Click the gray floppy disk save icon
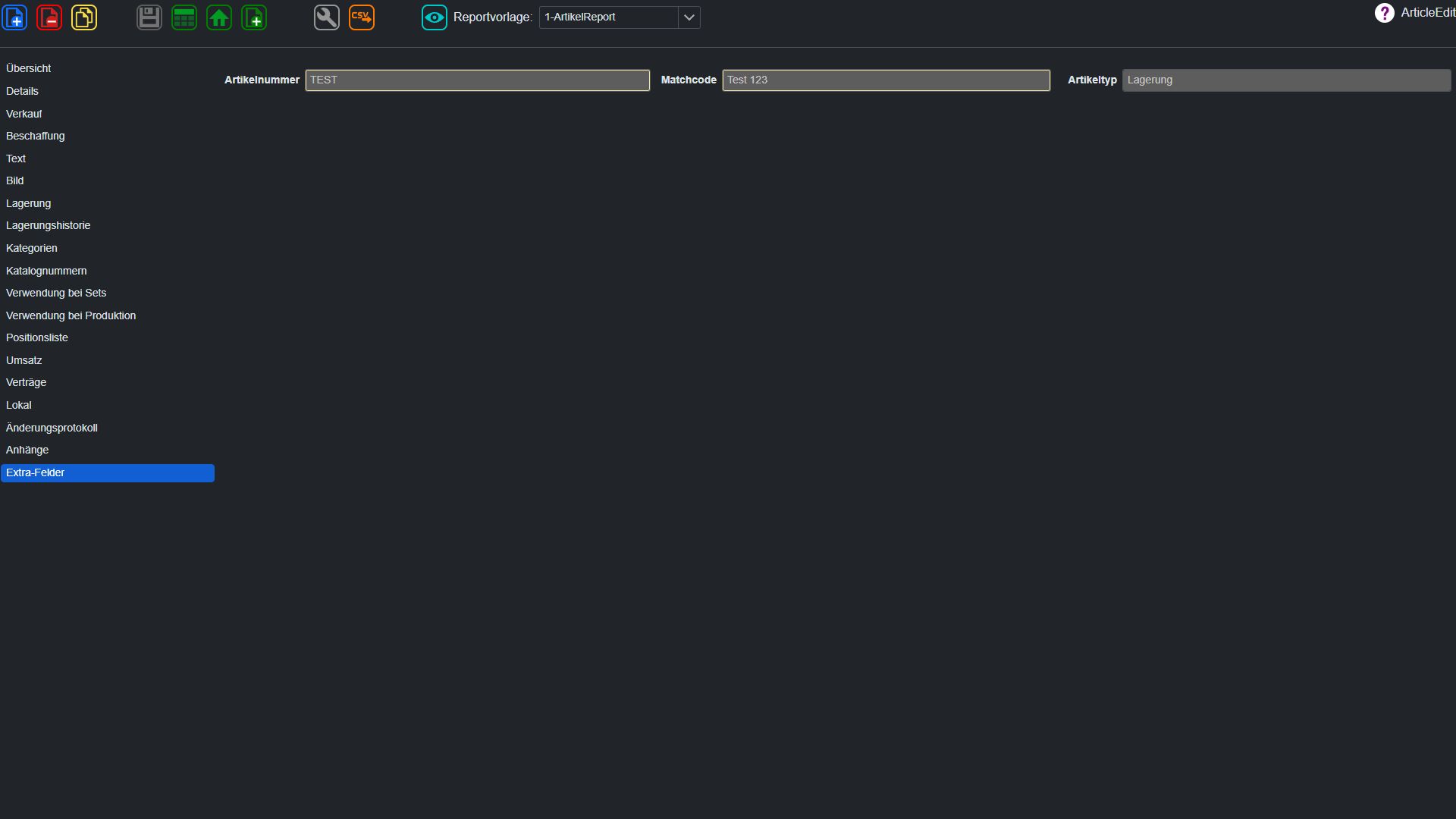Viewport: 1456px width, 819px height. click(x=149, y=17)
